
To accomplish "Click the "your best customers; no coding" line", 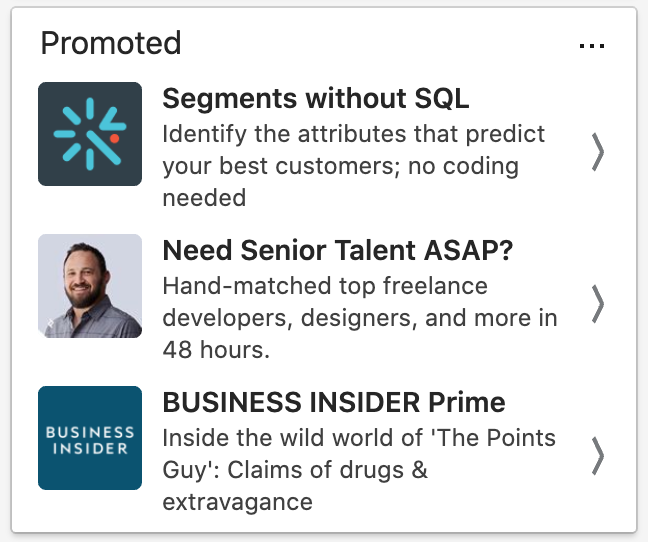I will pos(340,165).
